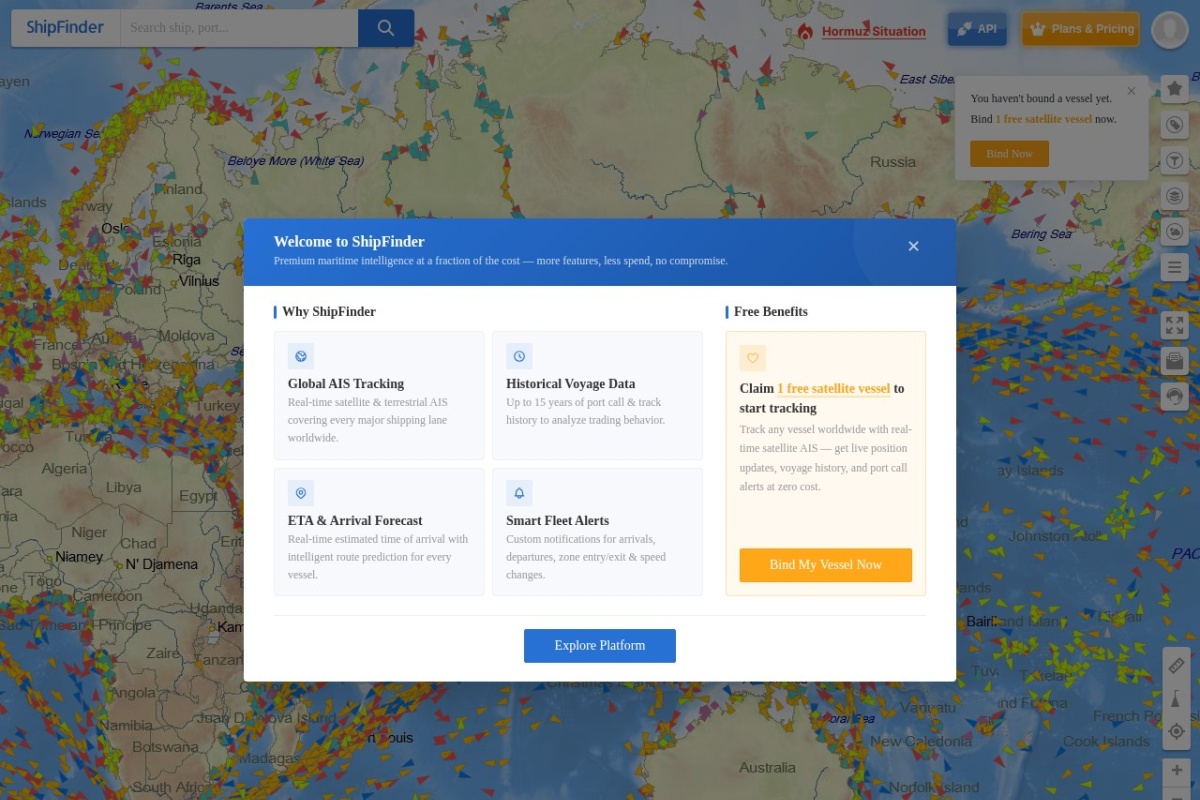This screenshot has height=800, width=1200.
Task: Select the Smart Fleet Alerts card title
Action: (557, 521)
